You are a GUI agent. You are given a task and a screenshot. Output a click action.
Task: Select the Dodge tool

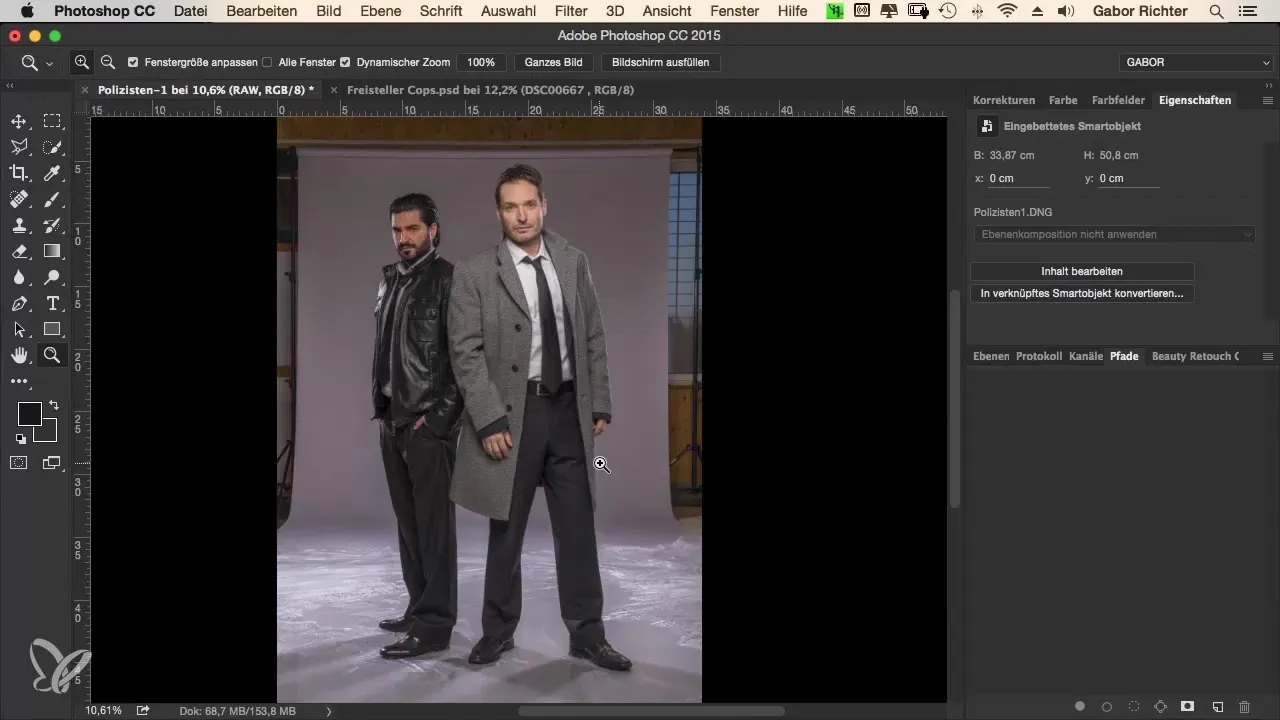pos(52,277)
